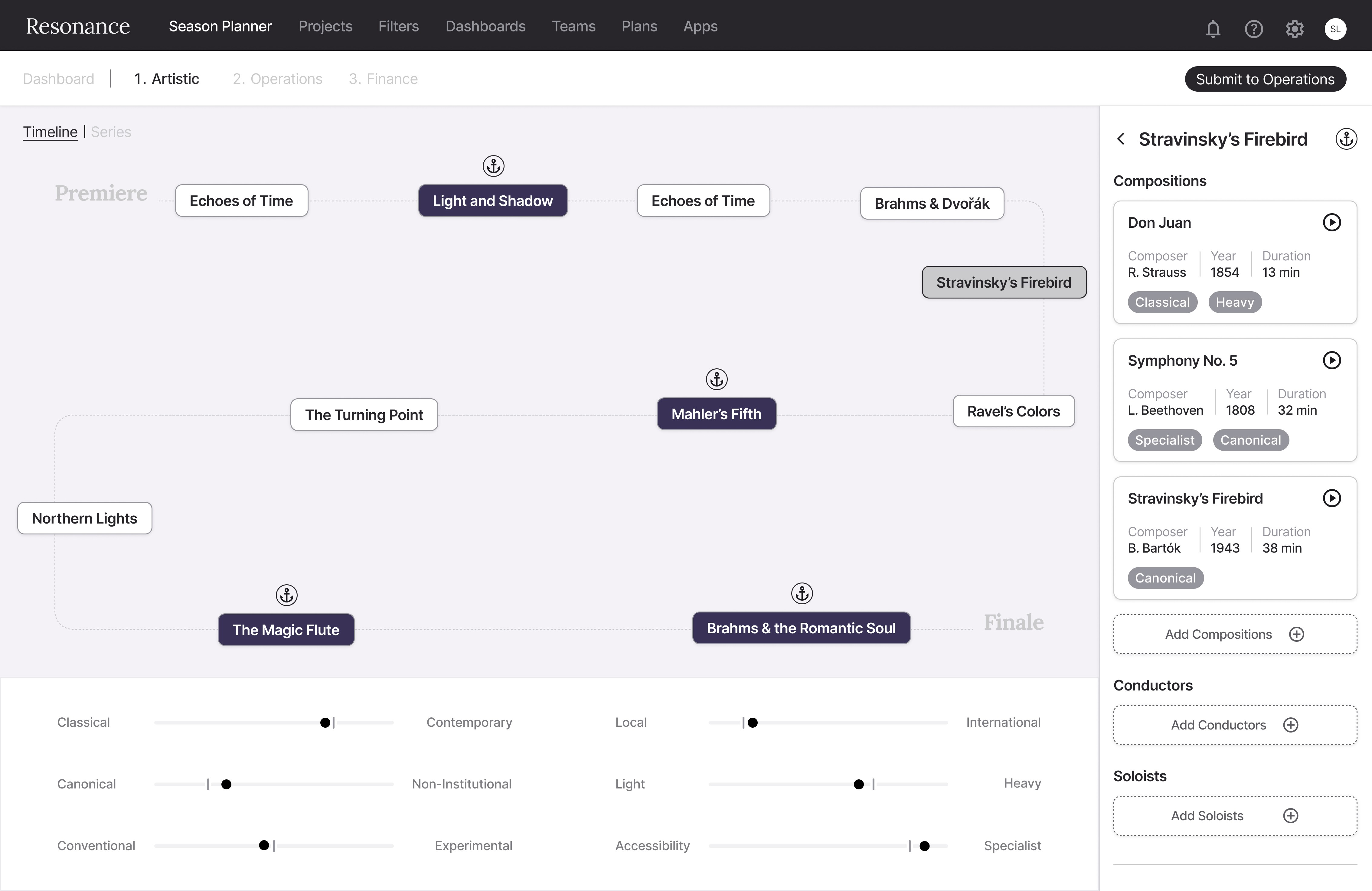The image size is (1372, 891).
Task: Click Add Compositions button
Action: point(1235,634)
